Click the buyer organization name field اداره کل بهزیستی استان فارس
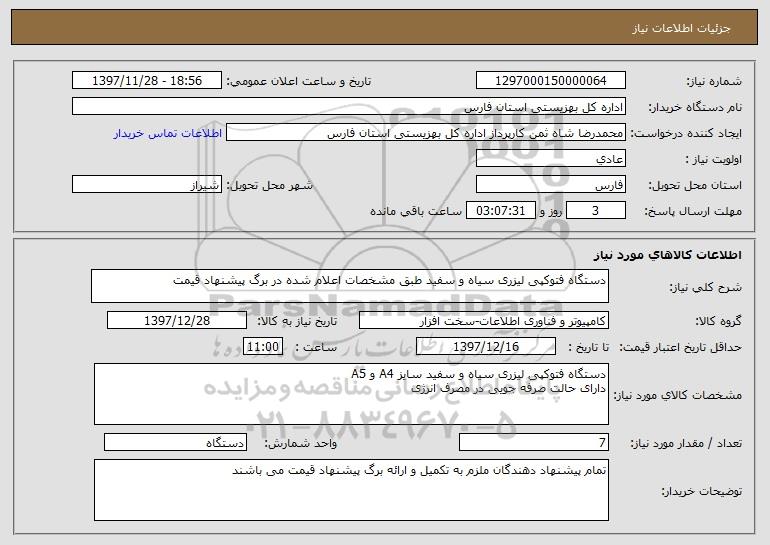 pyautogui.click(x=349, y=107)
